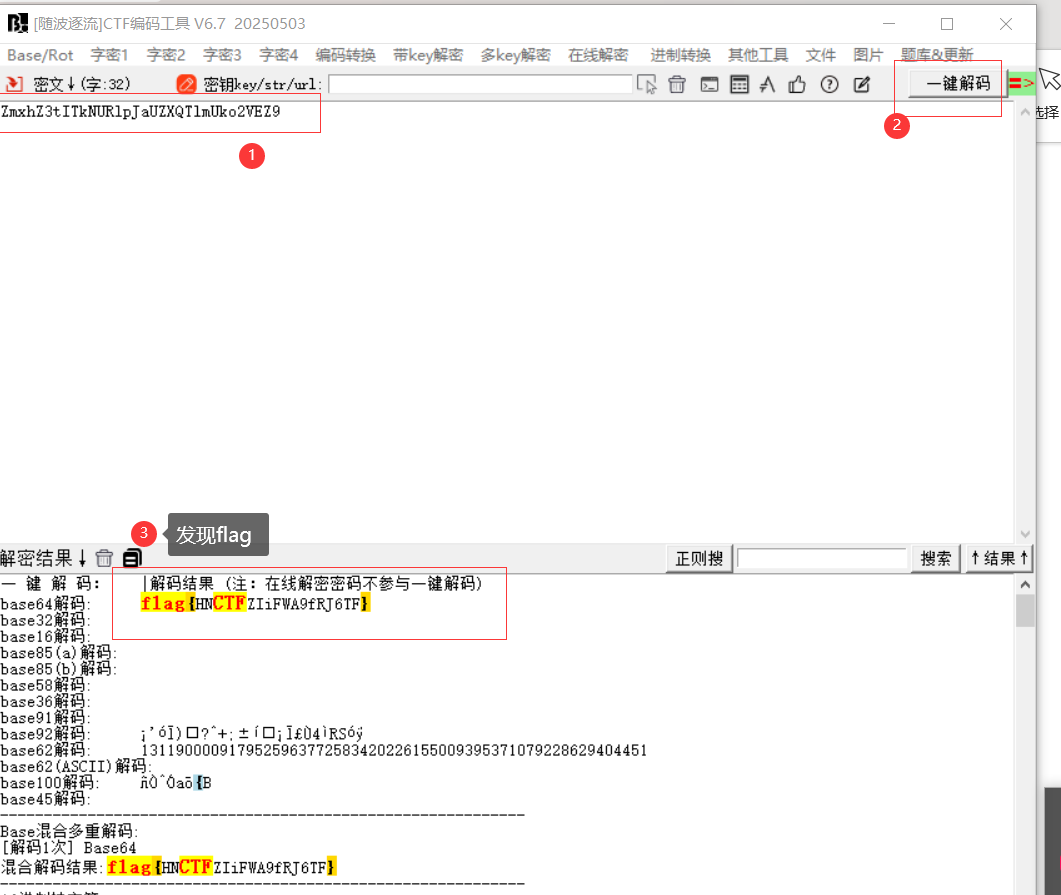Open the 其他工具 menu

[759, 55]
